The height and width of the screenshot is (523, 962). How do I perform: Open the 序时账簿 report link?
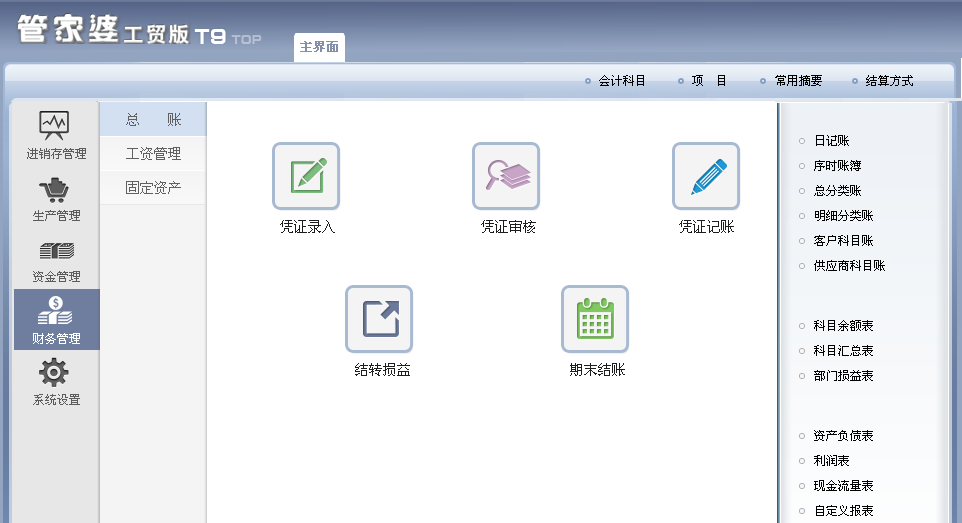[x=837, y=166]
